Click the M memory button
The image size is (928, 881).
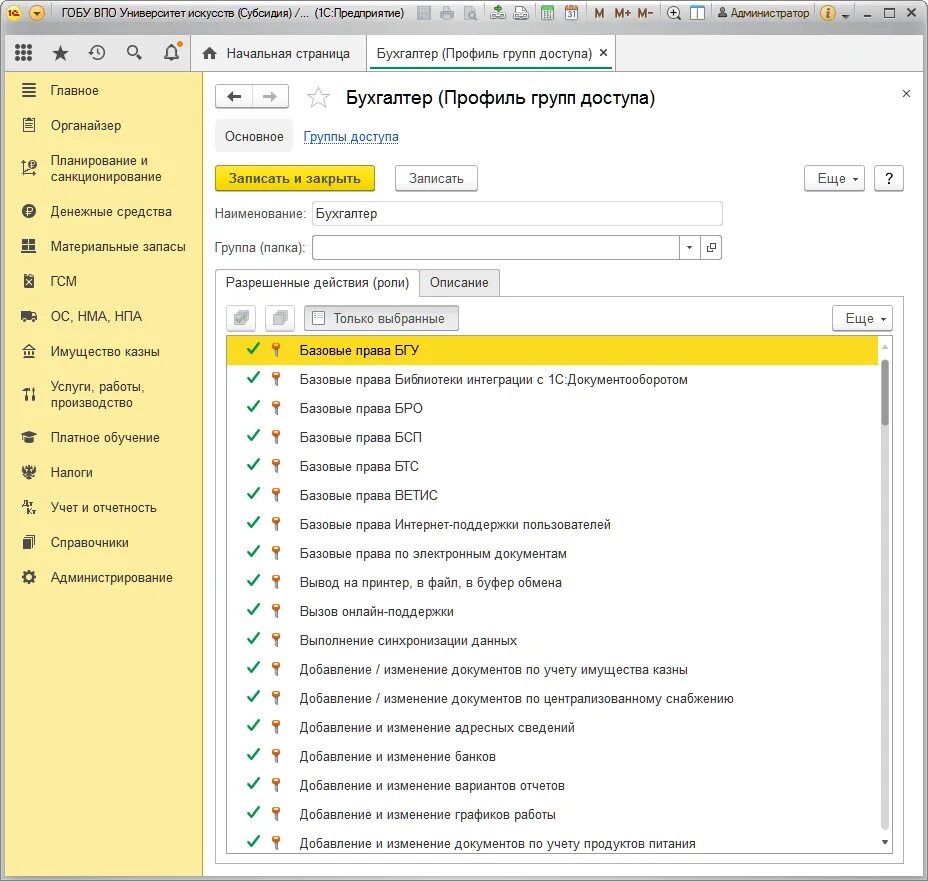600,13
